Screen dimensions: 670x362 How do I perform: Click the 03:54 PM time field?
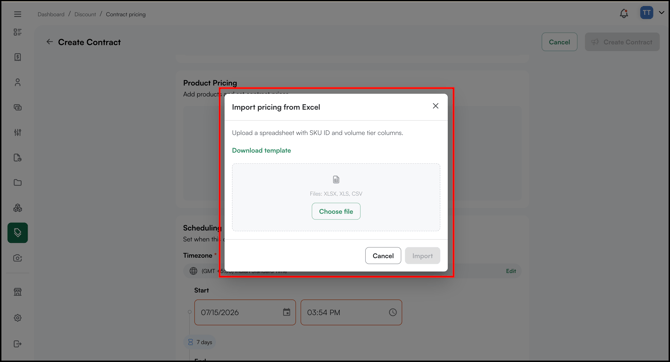point(351,312)
